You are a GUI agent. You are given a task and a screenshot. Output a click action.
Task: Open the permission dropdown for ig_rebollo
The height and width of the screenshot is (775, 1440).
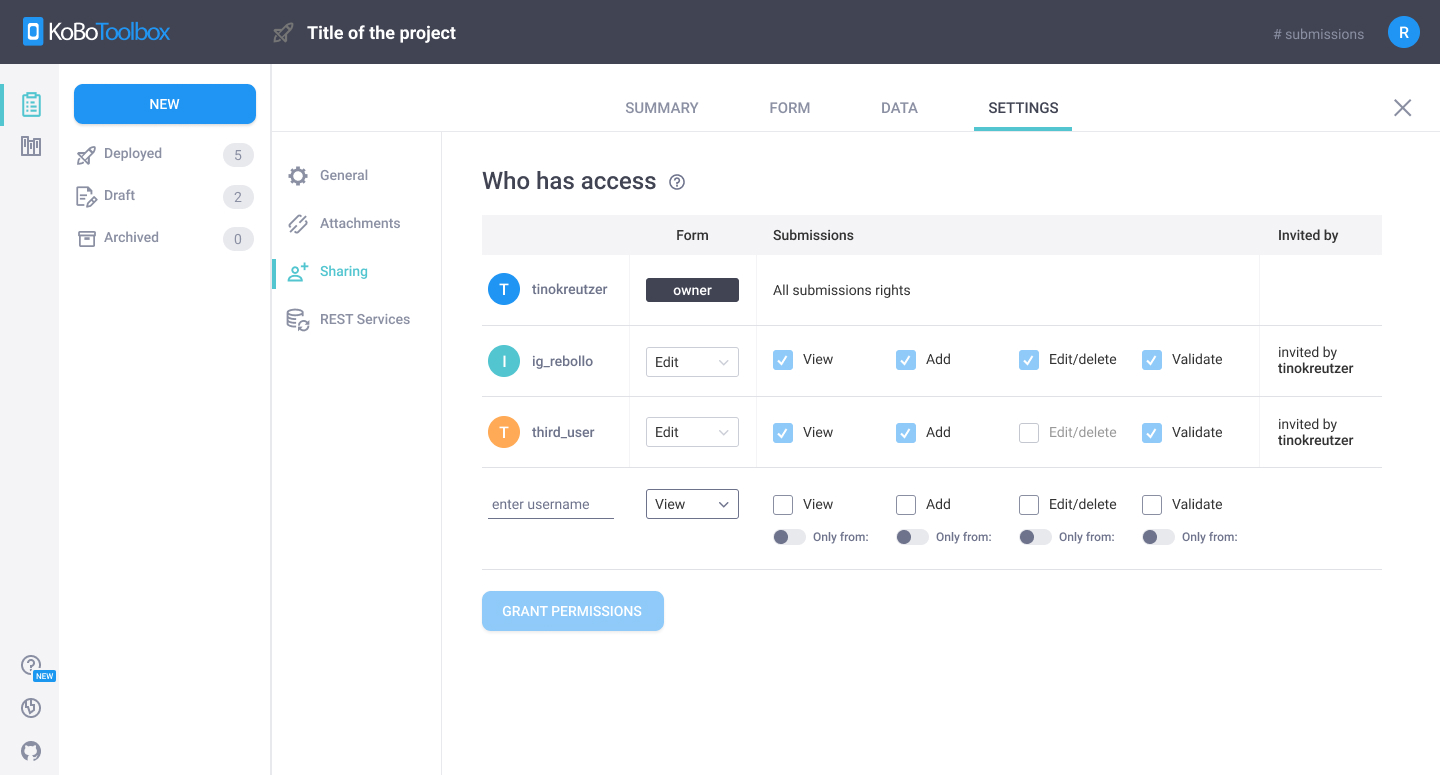692,361
